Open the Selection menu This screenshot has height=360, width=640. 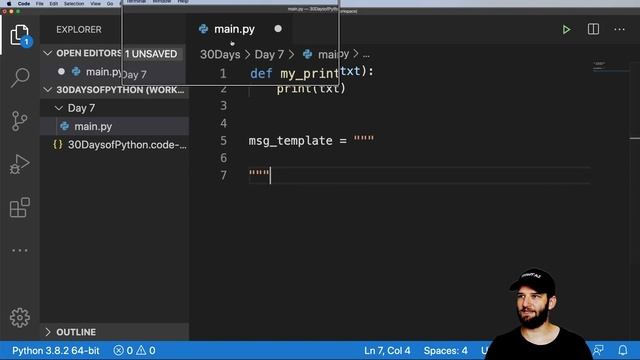pos(74,3)
